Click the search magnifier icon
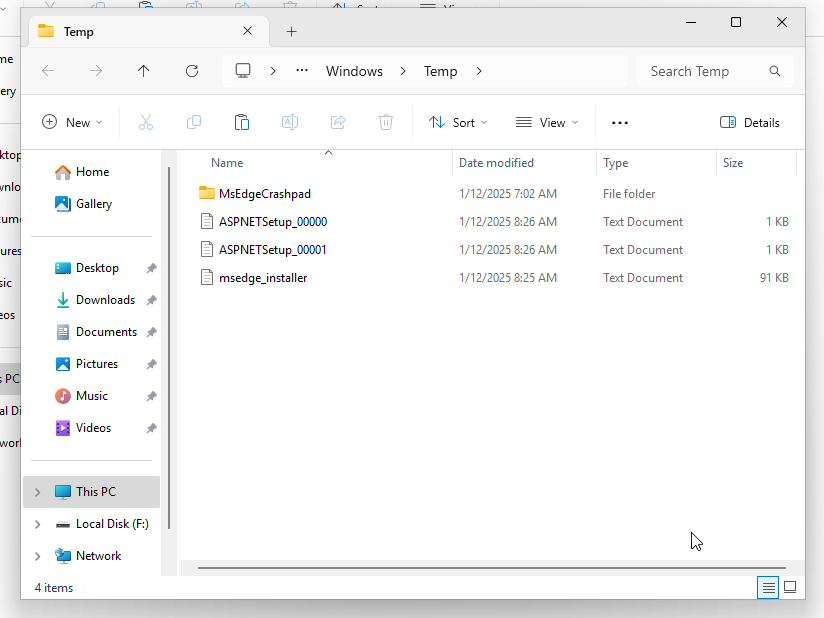The height and width of the screenshot is (618, 824). 775,71
